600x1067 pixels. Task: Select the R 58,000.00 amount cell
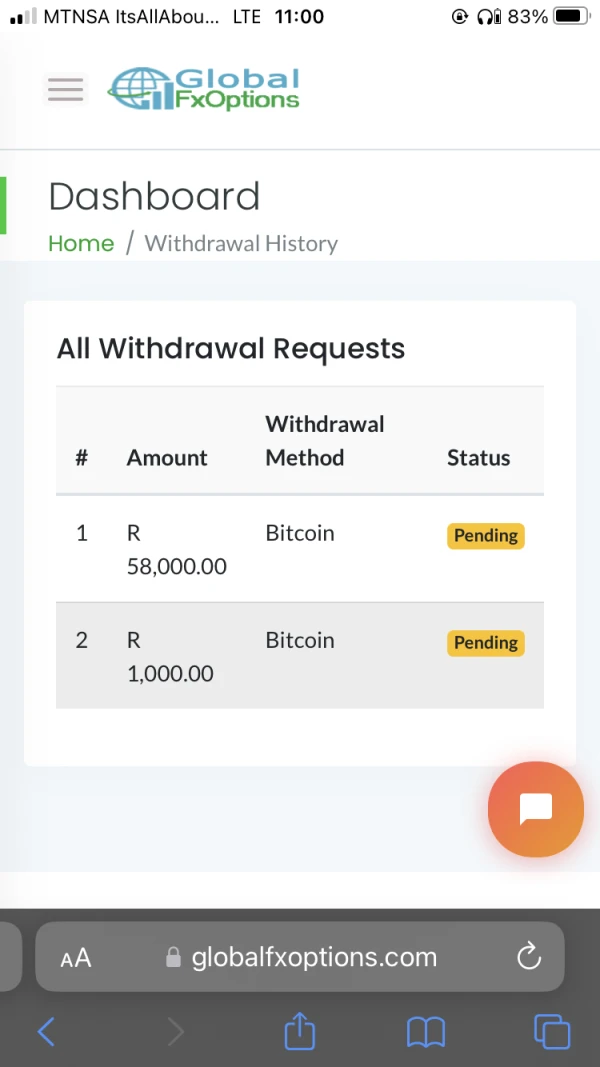176,550
